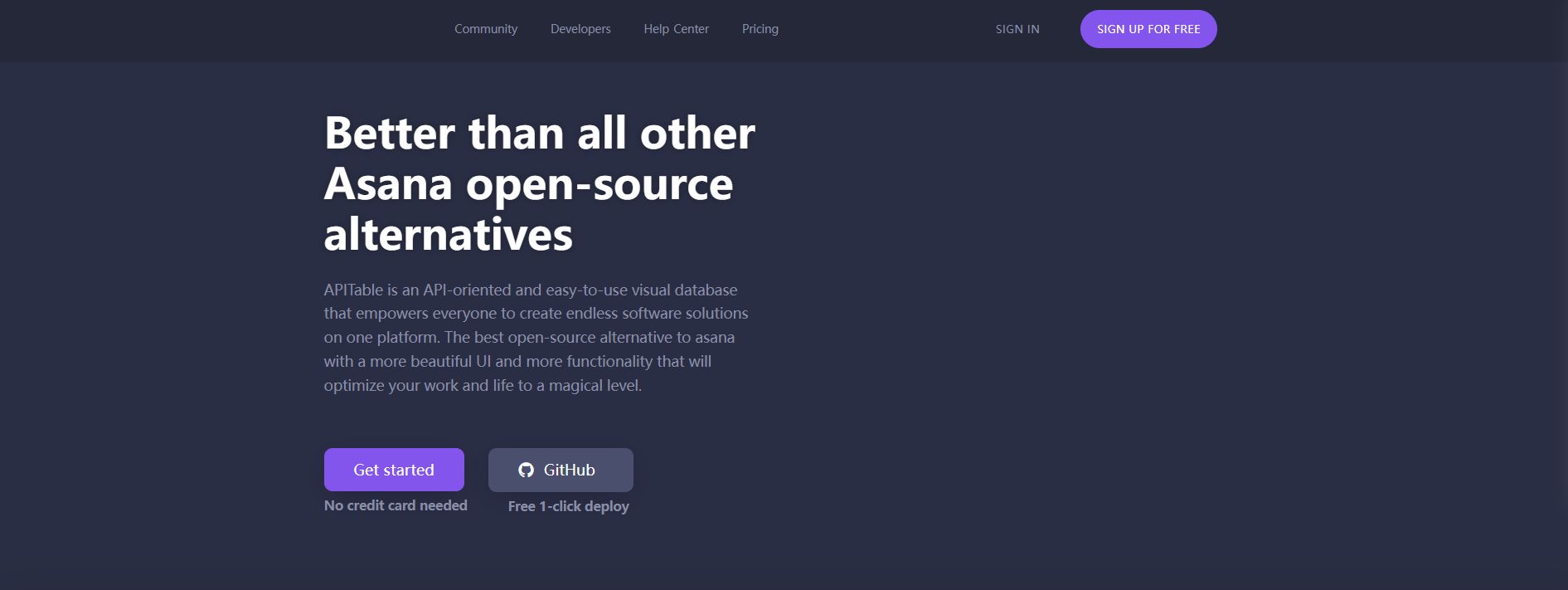Open the Developers menu item
1568x590 pixels.
(x=580, y=29)
